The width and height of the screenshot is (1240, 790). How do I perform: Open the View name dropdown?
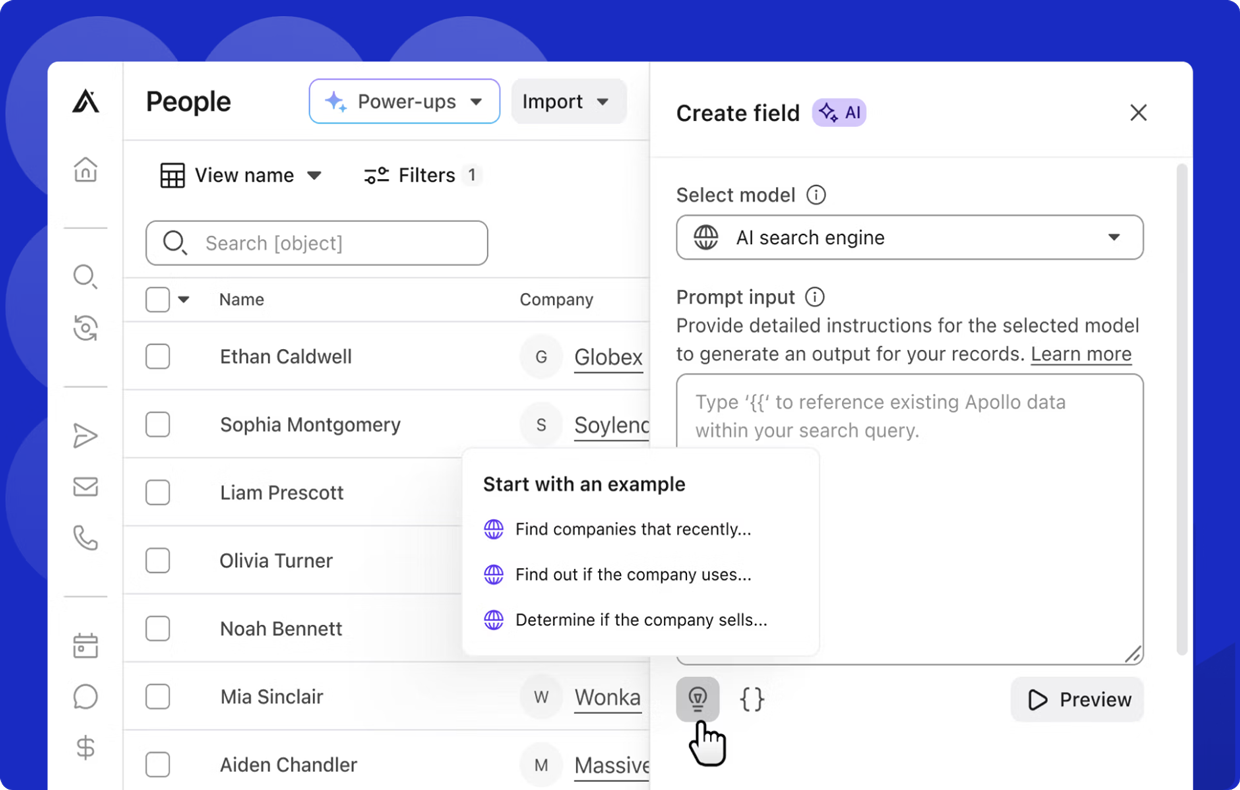241,176
